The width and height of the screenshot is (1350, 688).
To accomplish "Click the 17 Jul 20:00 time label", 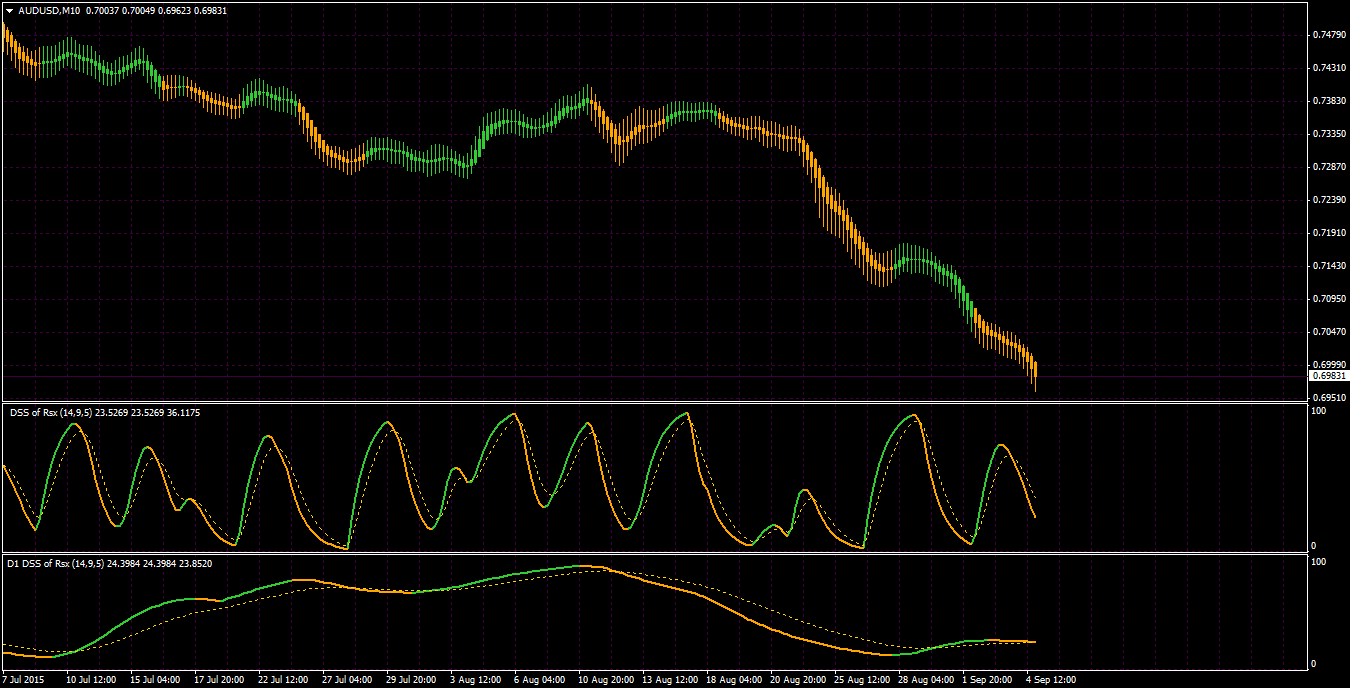I will click(x=219, y=679).
